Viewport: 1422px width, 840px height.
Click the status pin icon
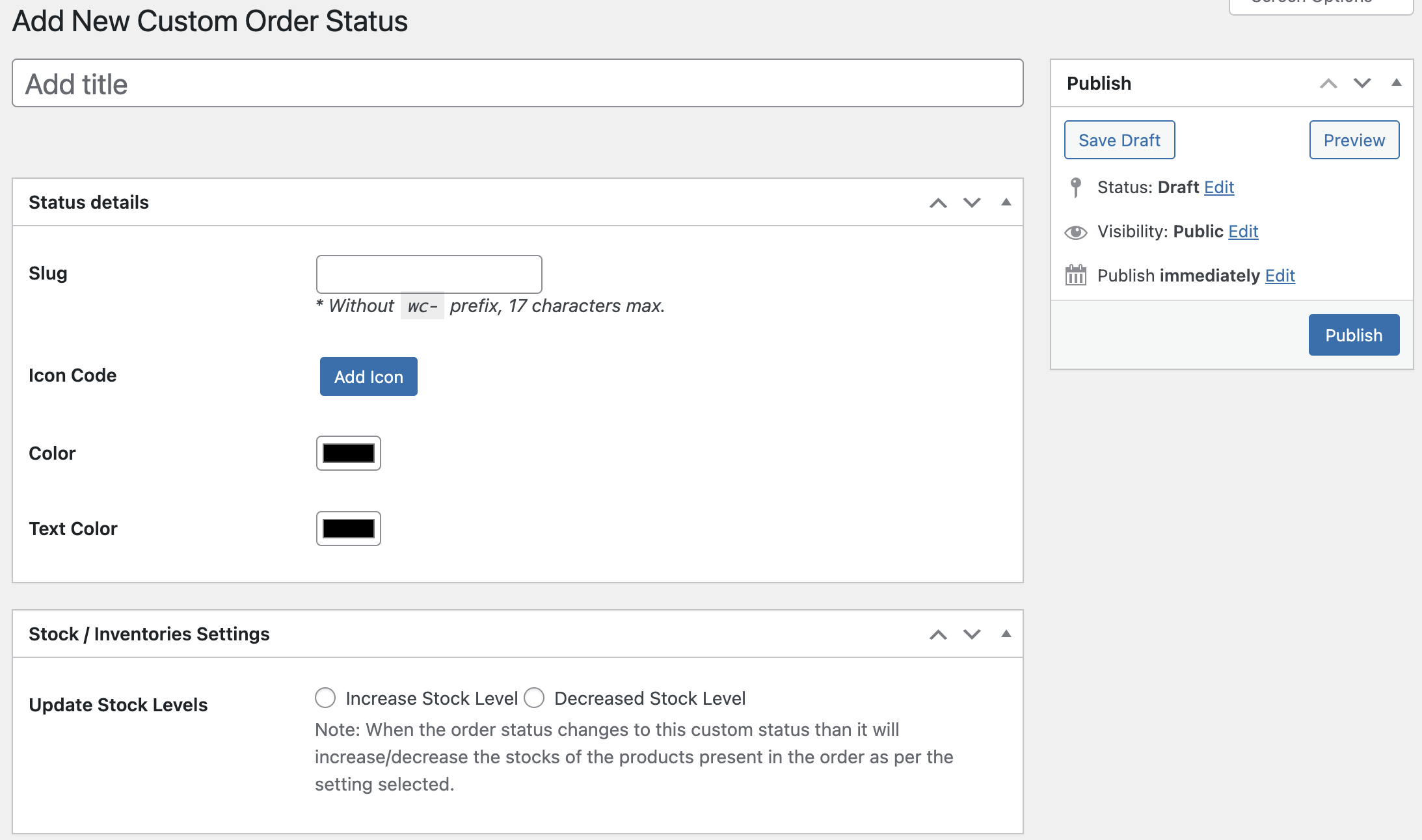tap(1076, 187)
